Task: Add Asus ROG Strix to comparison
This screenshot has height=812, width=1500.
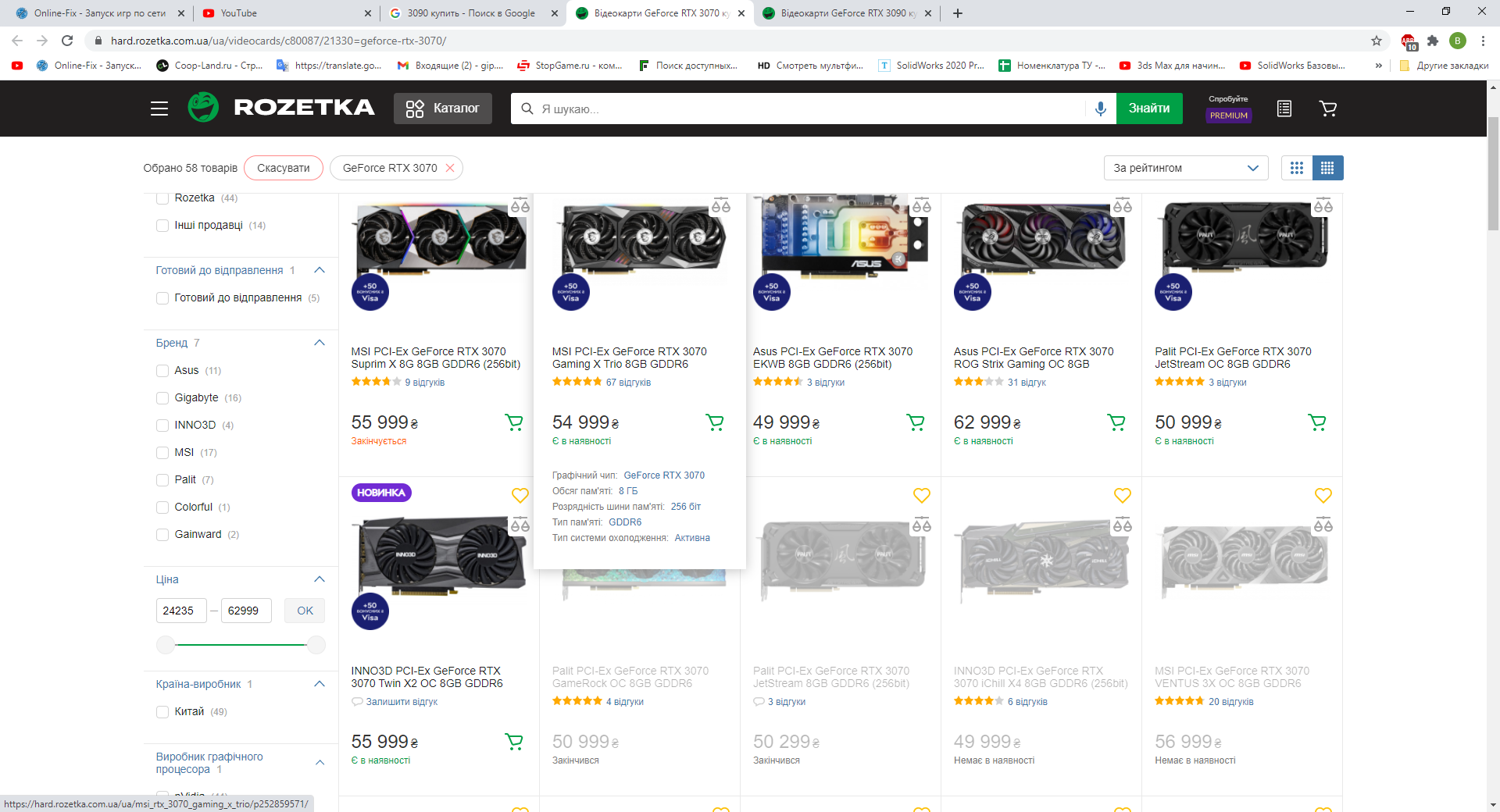Action: click(1123, 206)
